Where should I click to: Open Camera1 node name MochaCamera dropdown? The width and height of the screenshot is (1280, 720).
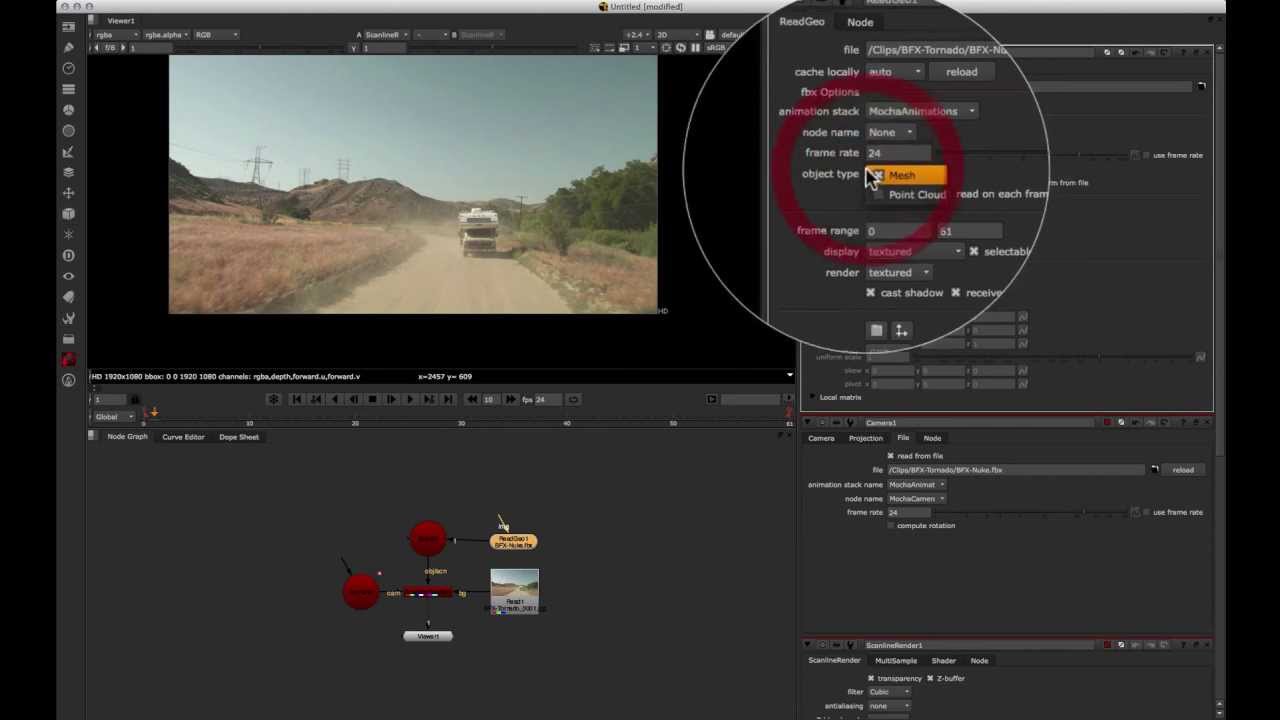click(x=916, y=498)
